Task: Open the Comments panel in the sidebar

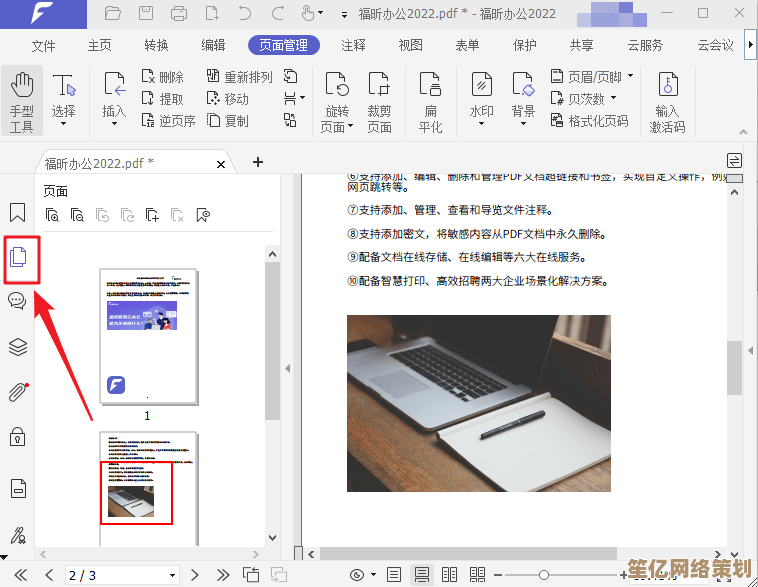Action: tap(17, 301)
